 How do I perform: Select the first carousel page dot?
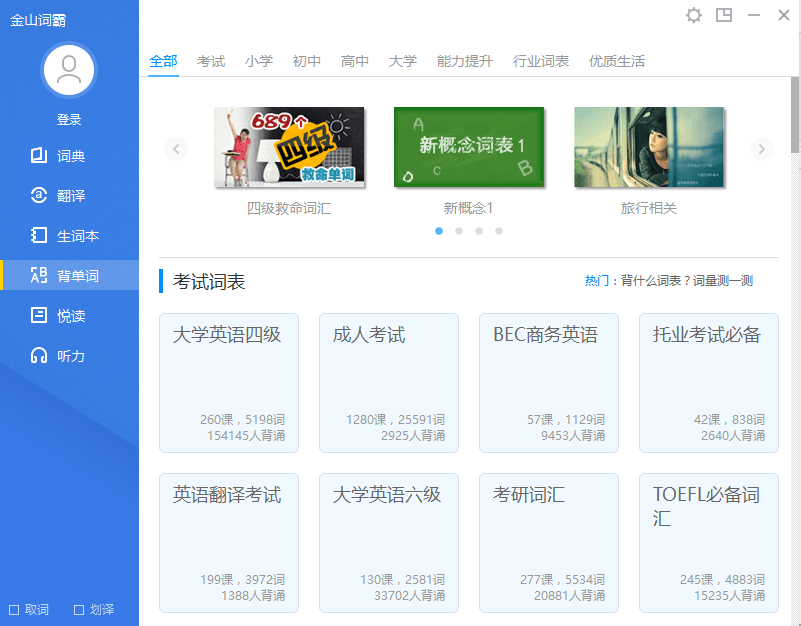(x=439, y=231)
